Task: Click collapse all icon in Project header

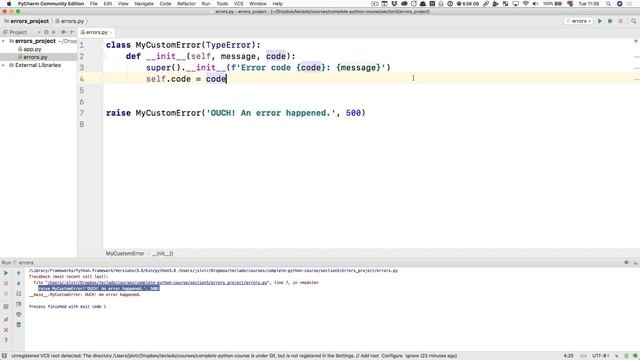Action: point(53,32)
